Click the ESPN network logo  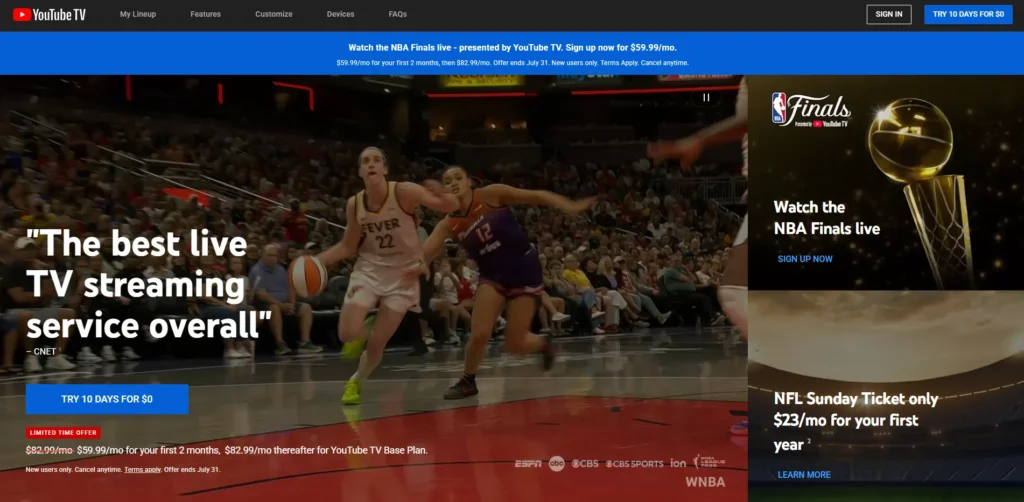[528, 463]
